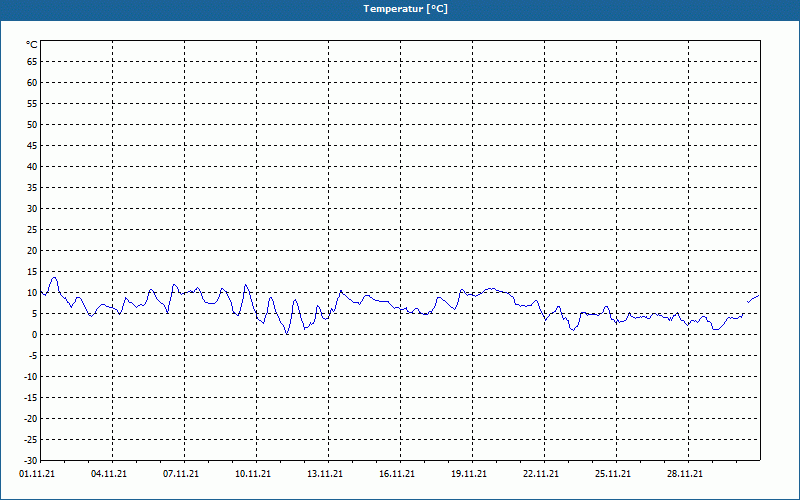The height and width of the screenshot is (500, 800).
Task: Click the 40 value on the temperature axis
Action: pyautogui.click(x=32, y=166)
